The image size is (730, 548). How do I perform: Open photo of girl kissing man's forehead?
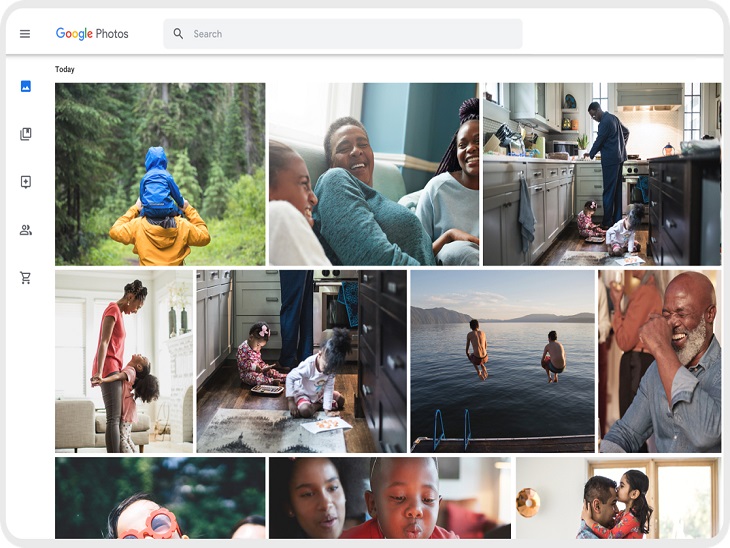coord(617,499)
